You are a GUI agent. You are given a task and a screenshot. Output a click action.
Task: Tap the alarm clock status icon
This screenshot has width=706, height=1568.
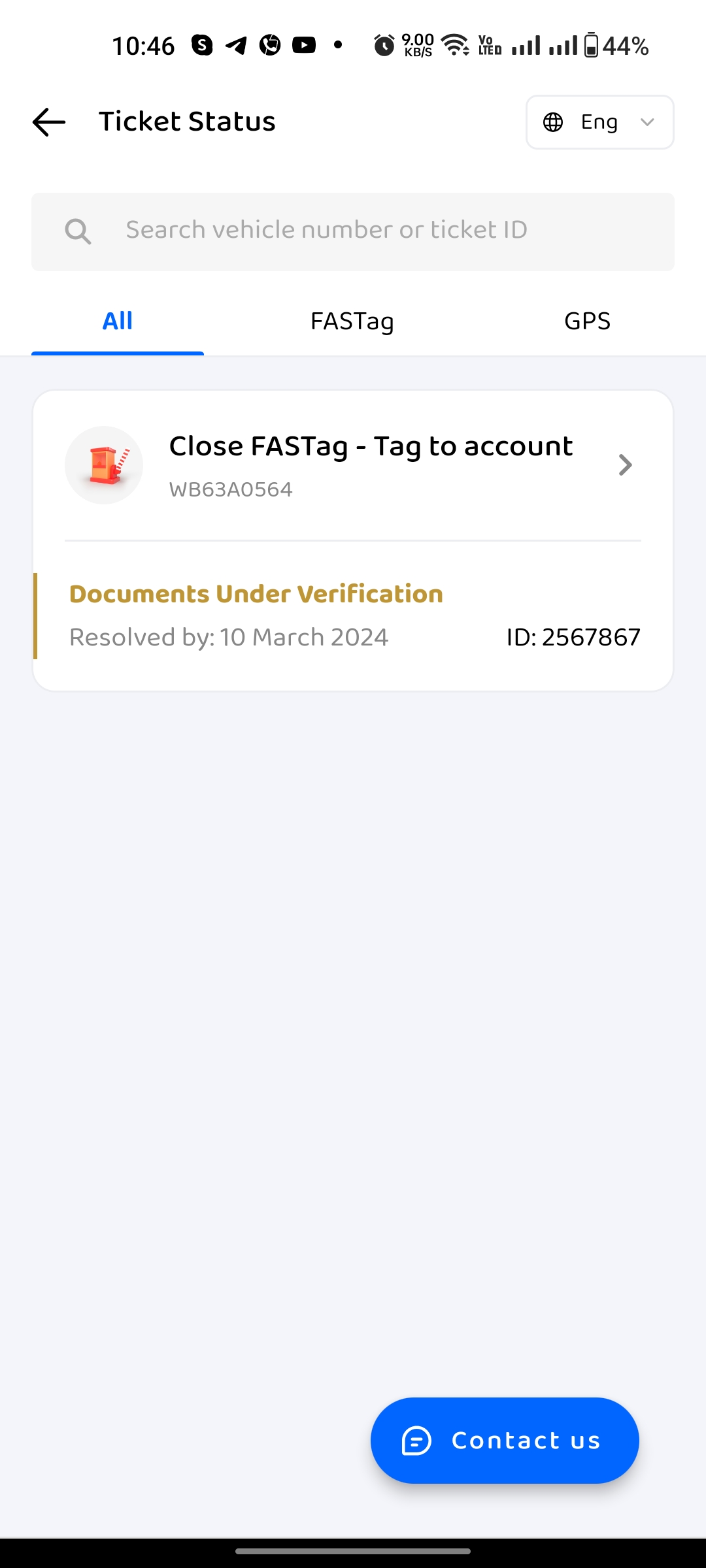click(x=384, y=46)
